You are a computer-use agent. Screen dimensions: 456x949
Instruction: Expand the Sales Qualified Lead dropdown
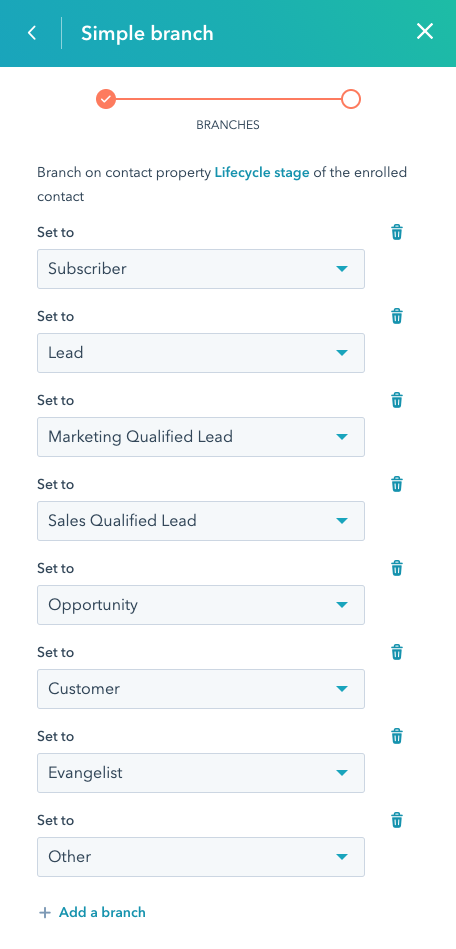[200, 521]
